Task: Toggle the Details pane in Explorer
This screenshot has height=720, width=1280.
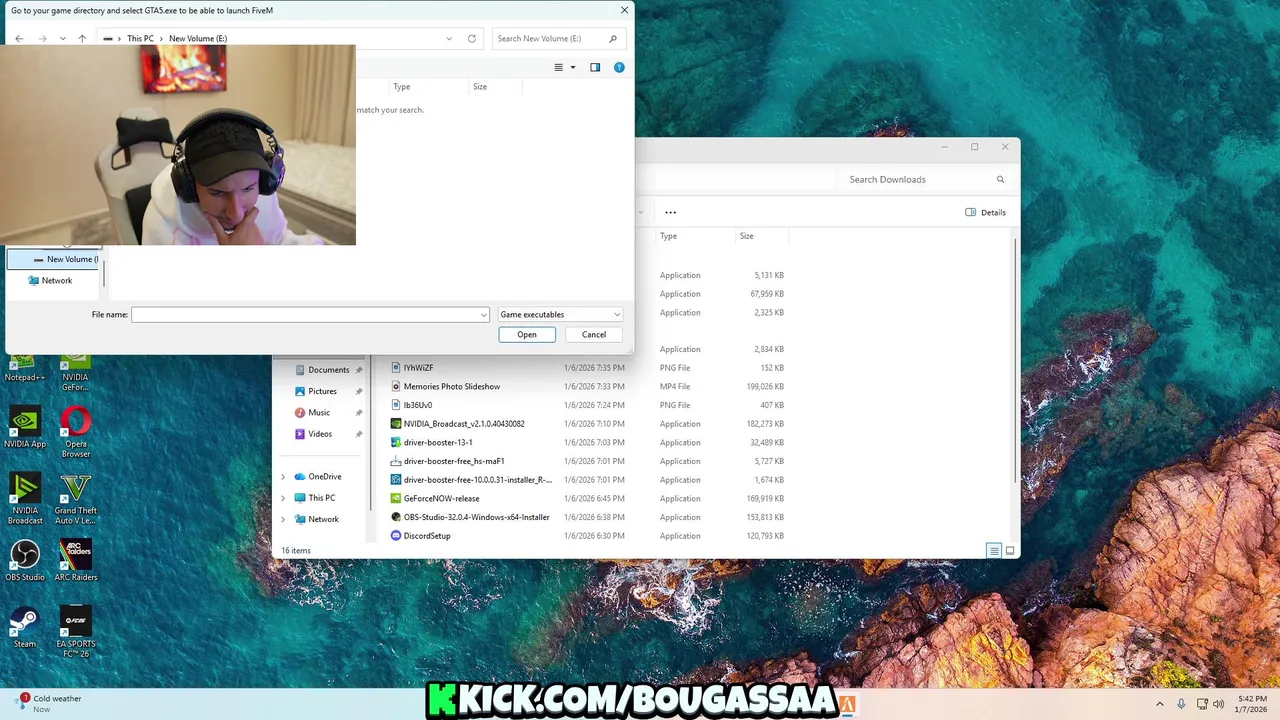Action: pyautogui.click(x=986, y=212)
